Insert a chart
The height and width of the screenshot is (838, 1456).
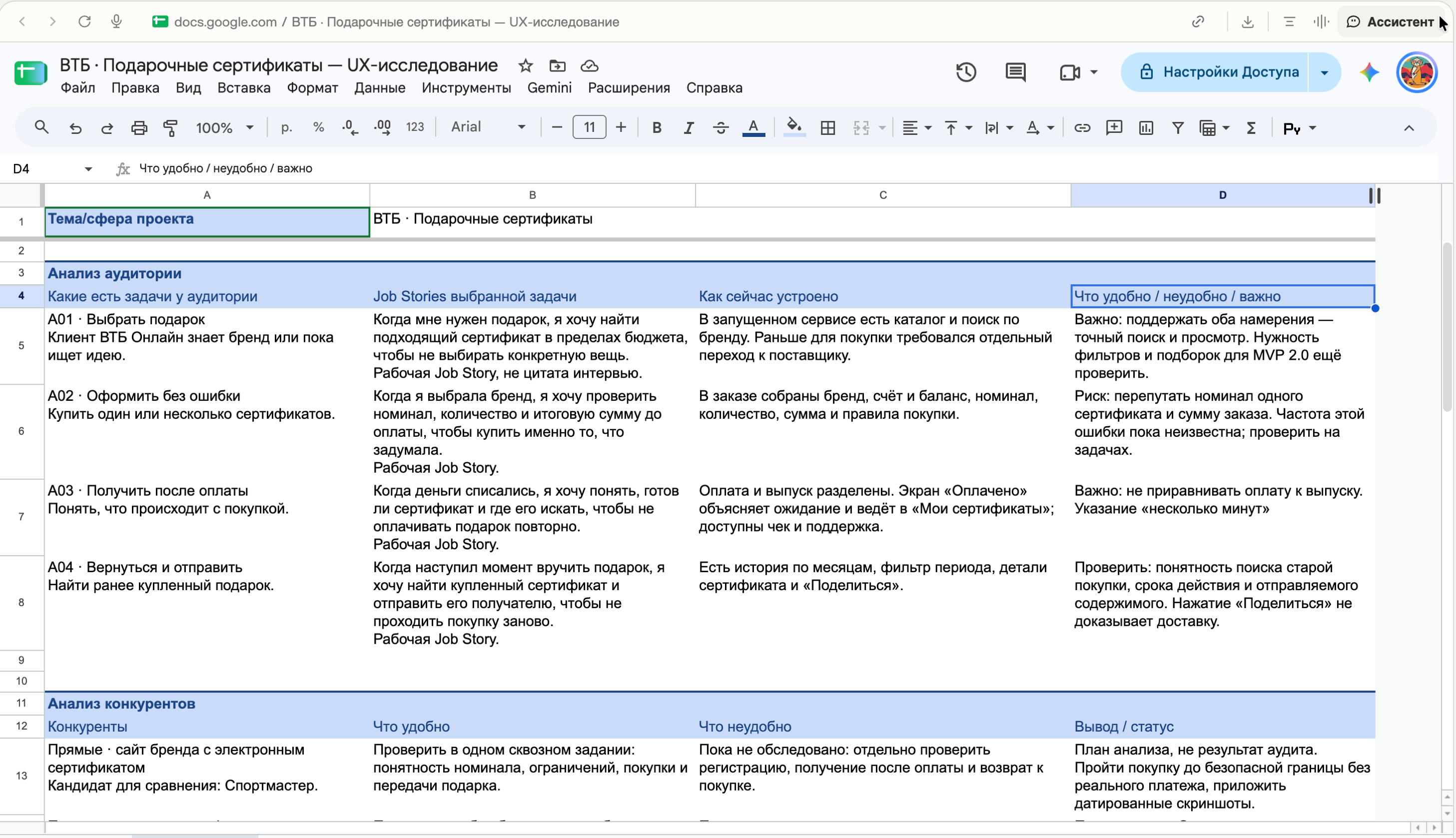[1146, 128]
